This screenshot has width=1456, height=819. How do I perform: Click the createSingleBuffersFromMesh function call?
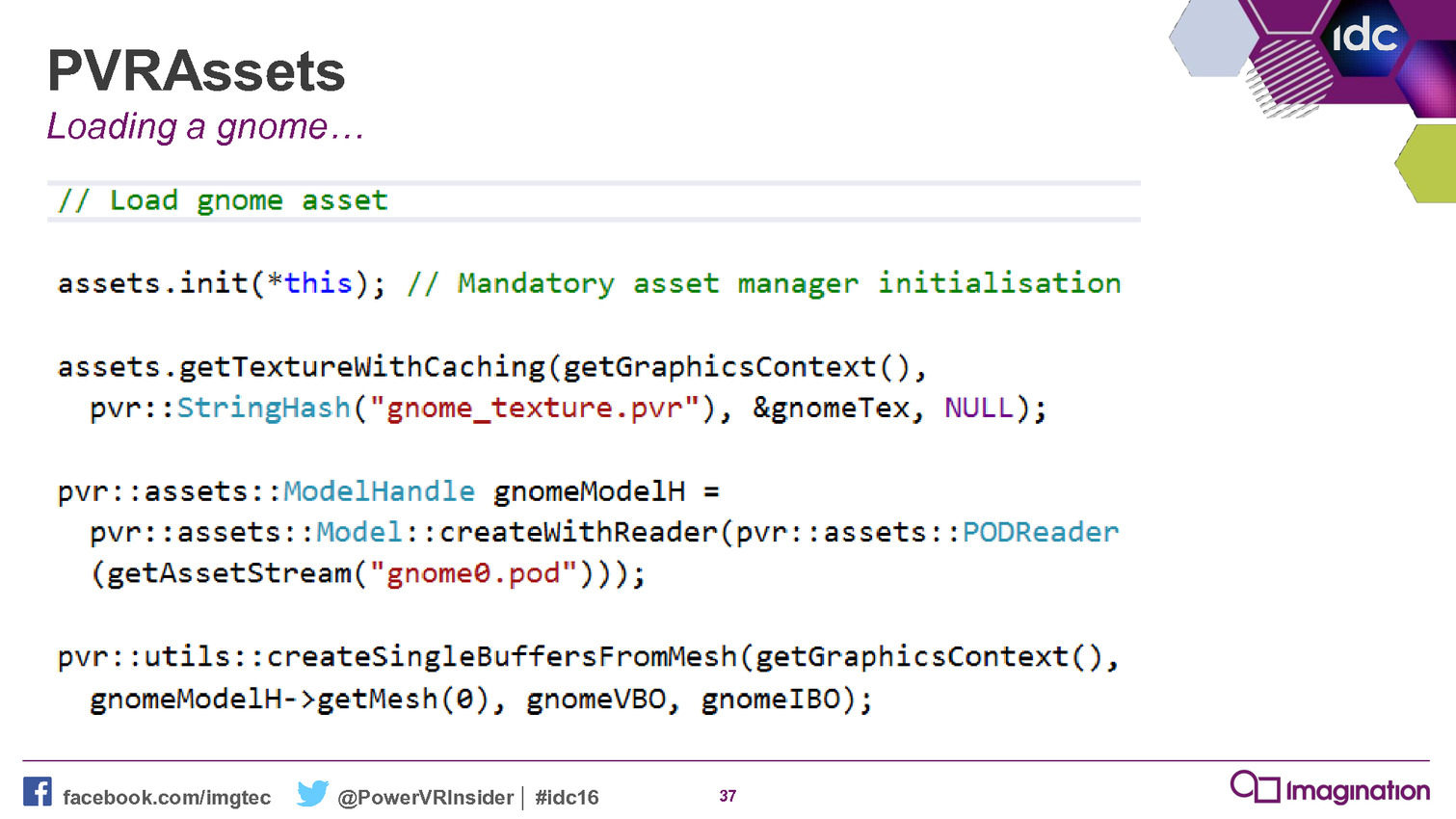pos(501,657)
